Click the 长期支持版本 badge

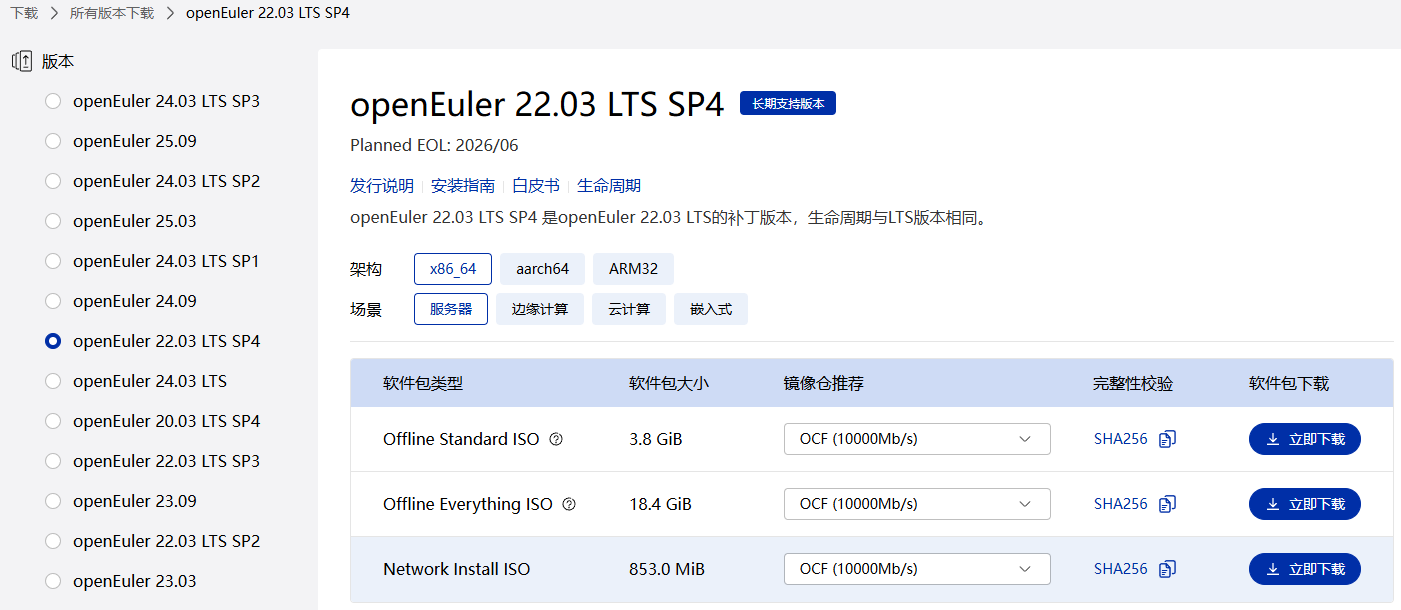tap(787, 103)
